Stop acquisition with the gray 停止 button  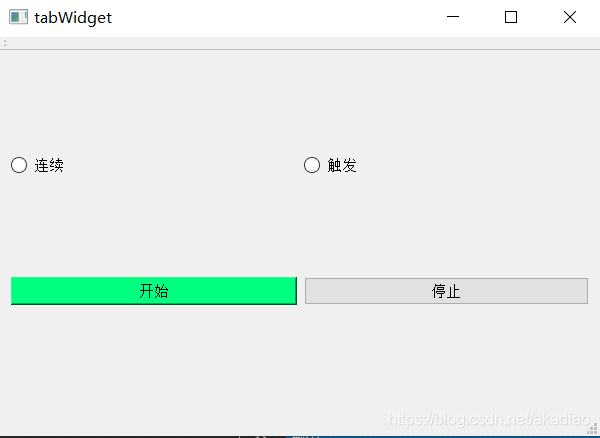click(x=446, y=291)
